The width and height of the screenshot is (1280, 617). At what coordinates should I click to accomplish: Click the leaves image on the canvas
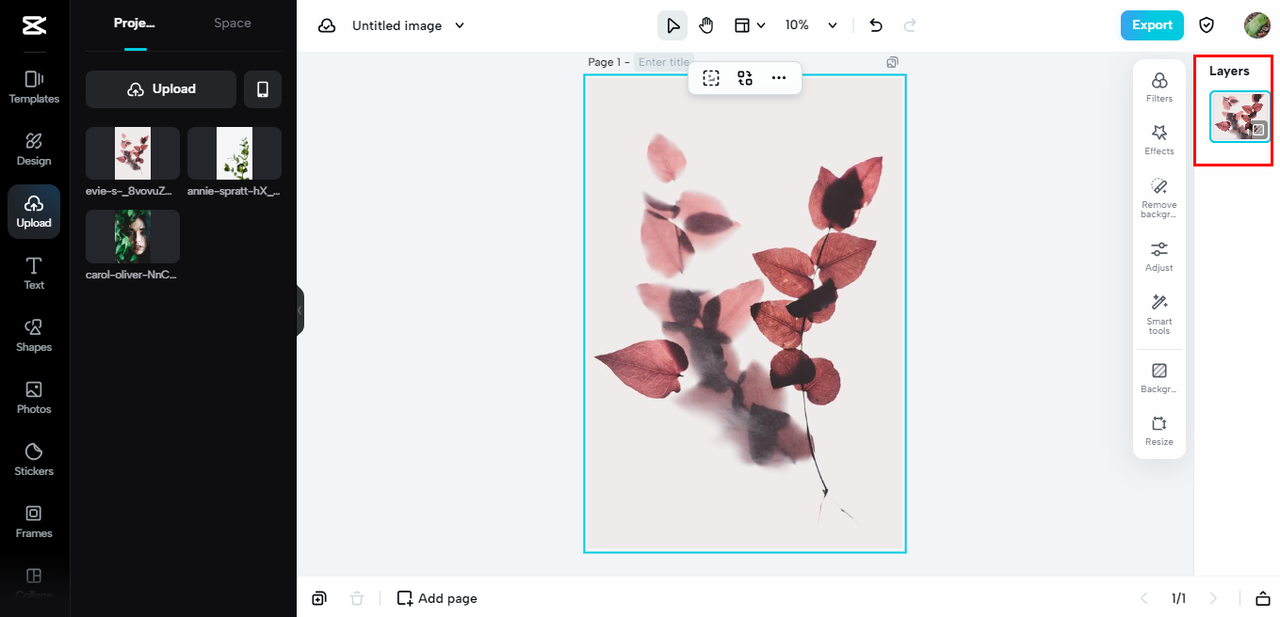pos(745,313)
